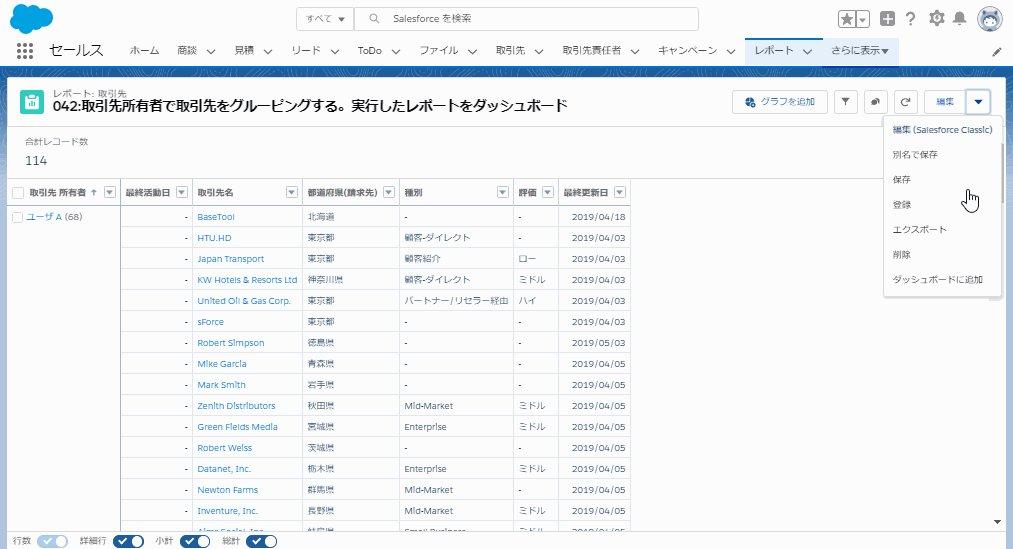Expand the レポート tab chevron
This screenshot has width=1013, height=549.
click(x=807, y=51)
